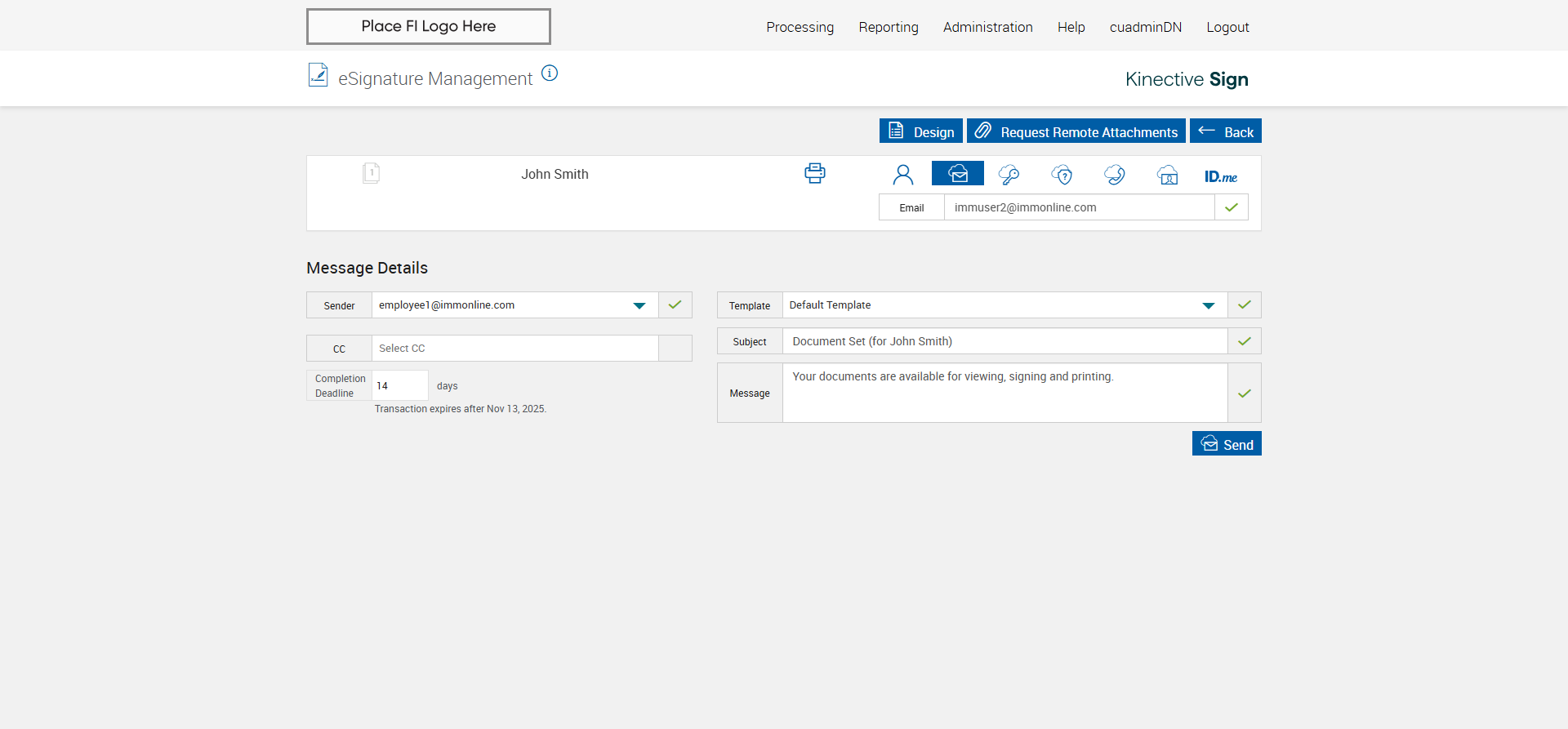Expand the Sender dropdown arrow
The image size is (1568, 729).
(x=639, y=305)
